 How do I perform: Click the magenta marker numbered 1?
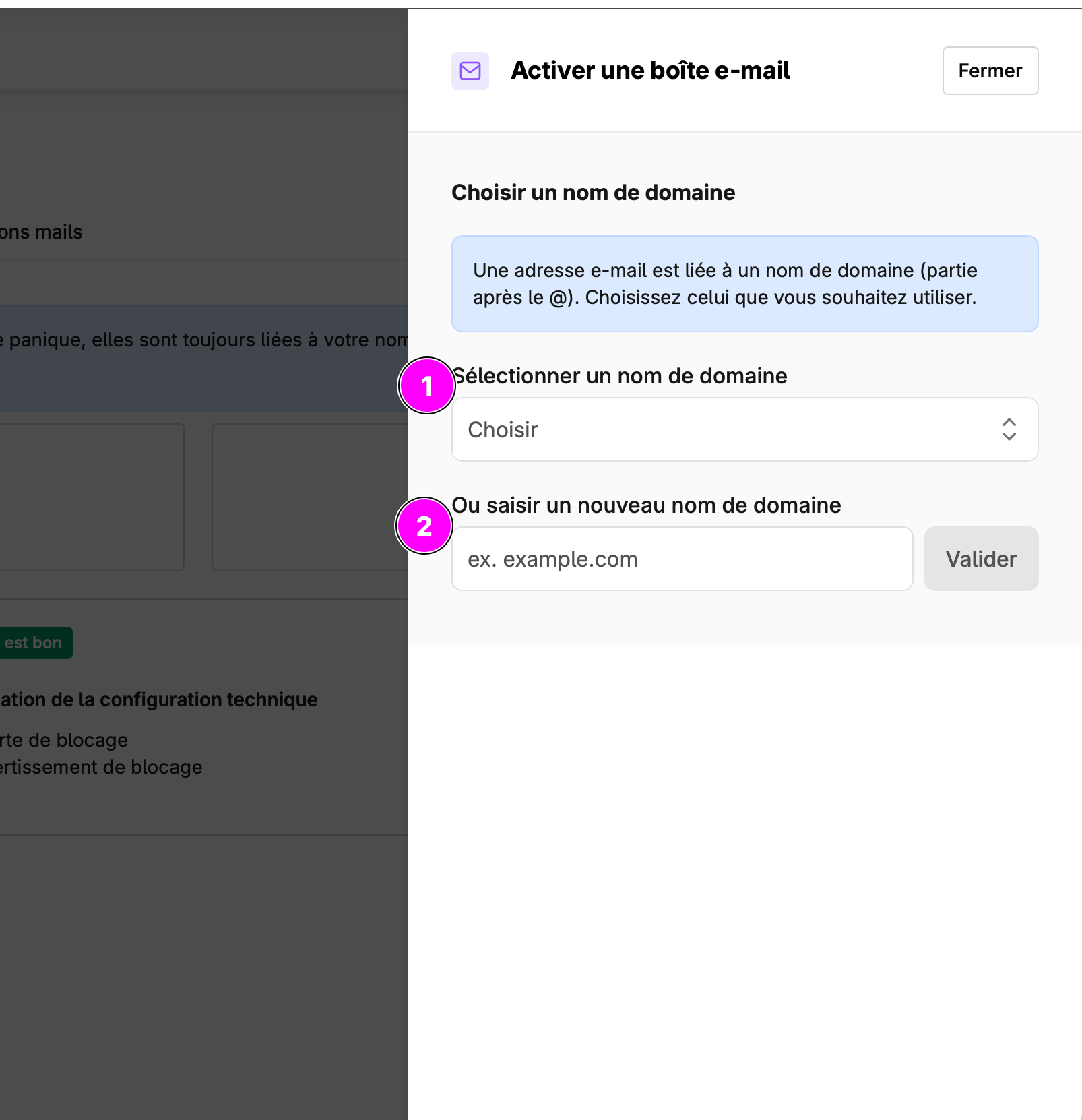tap(426, 386)
